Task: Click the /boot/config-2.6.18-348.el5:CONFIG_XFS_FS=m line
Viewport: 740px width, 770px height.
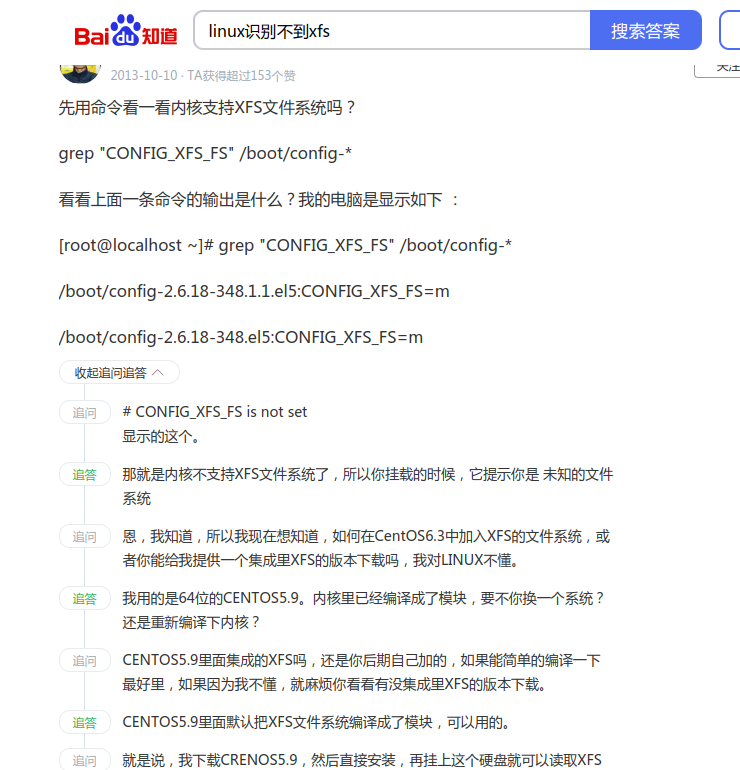Action: click(x=241, y=337)
